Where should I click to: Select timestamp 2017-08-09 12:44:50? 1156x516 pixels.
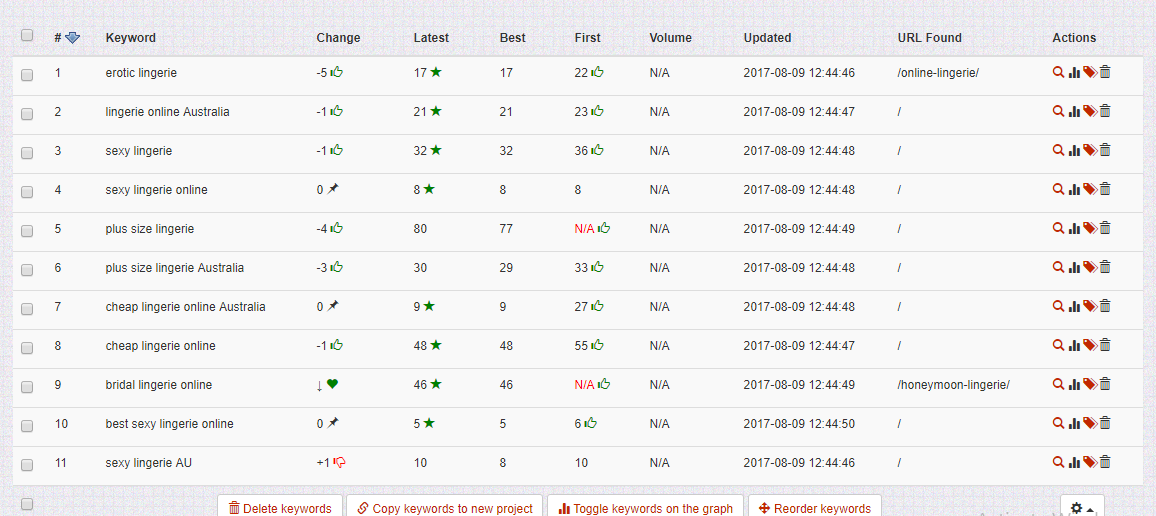pyautogui.click(x=799, y=424)
